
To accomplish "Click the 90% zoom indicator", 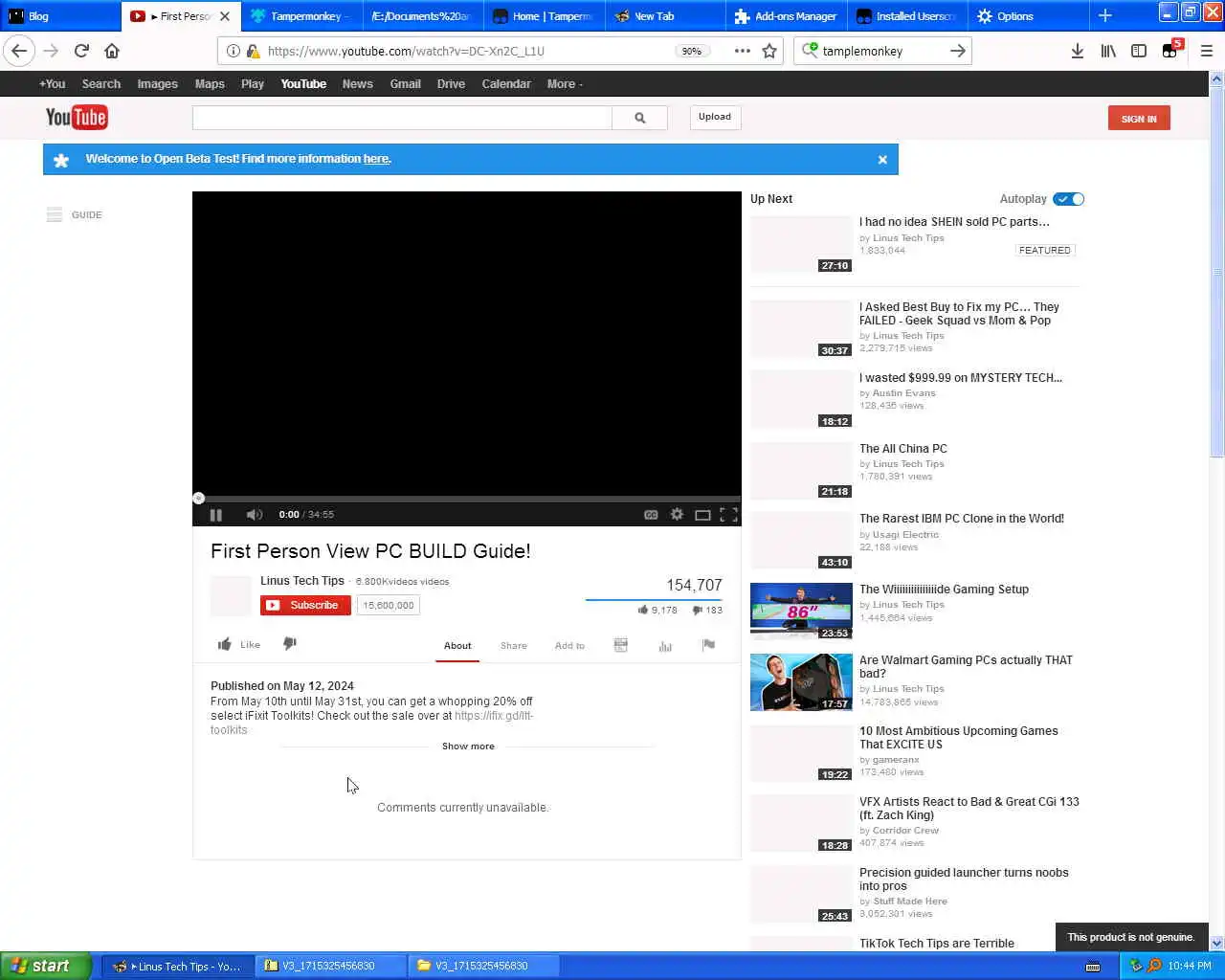I will (x=691, y=52).
